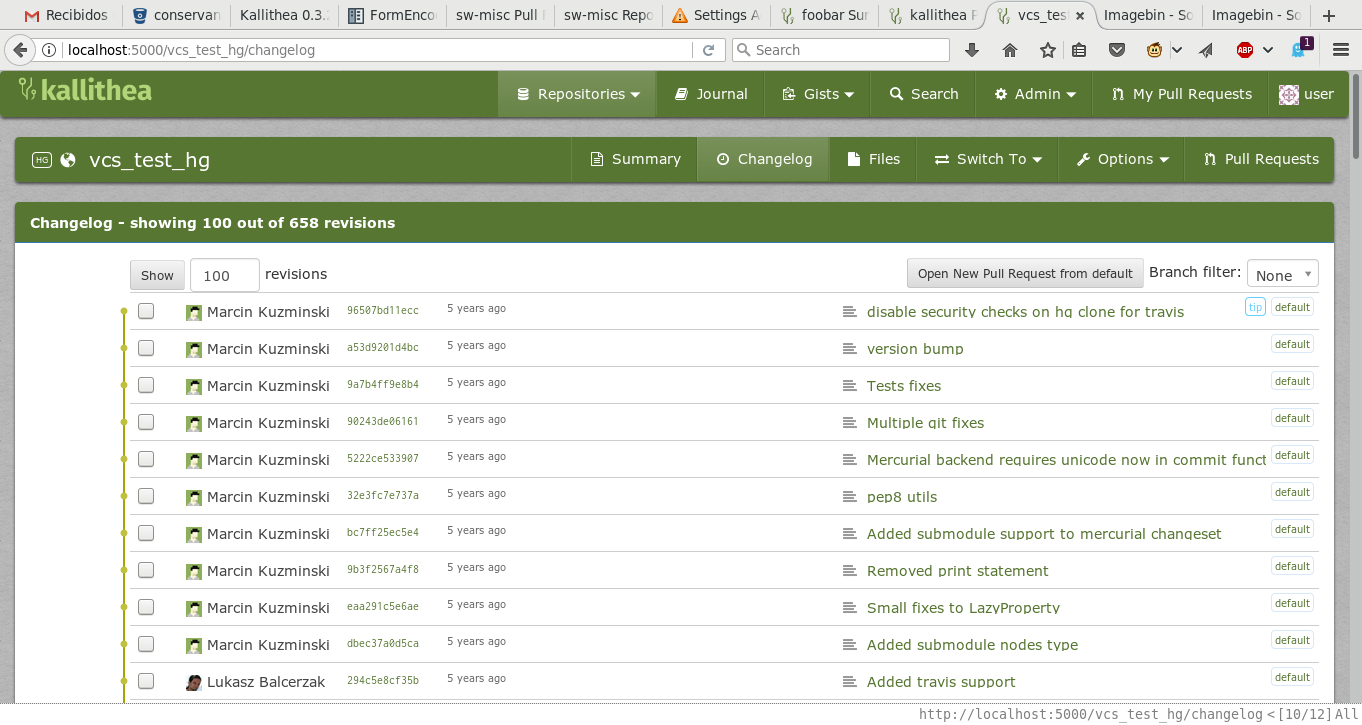Click the tip tag label
The height and width of the screenshot is (725, 1362).
point(1255,307)
